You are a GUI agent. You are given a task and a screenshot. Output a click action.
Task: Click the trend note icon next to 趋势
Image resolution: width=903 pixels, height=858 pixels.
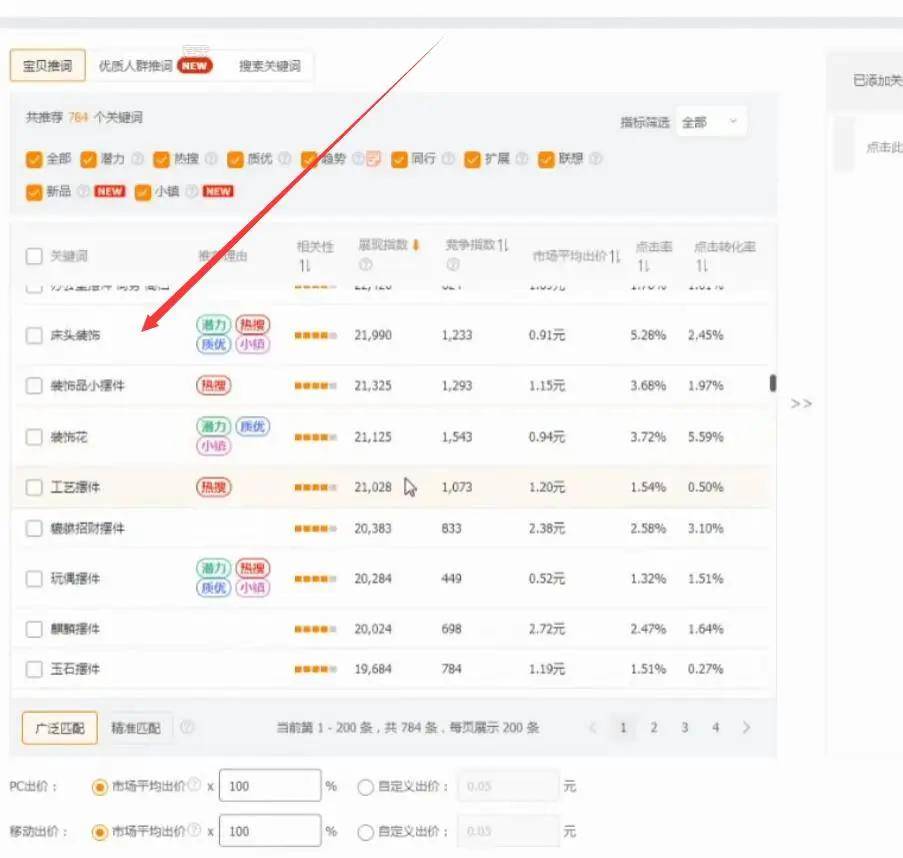tap(374, 159)
